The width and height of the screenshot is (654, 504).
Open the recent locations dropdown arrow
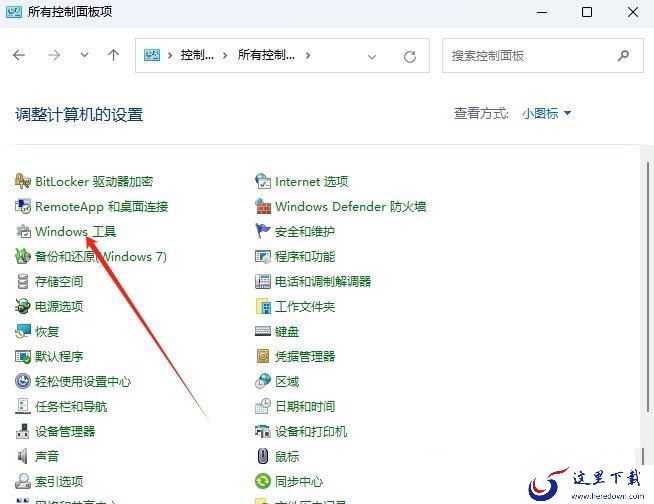[x=85, y=55]
